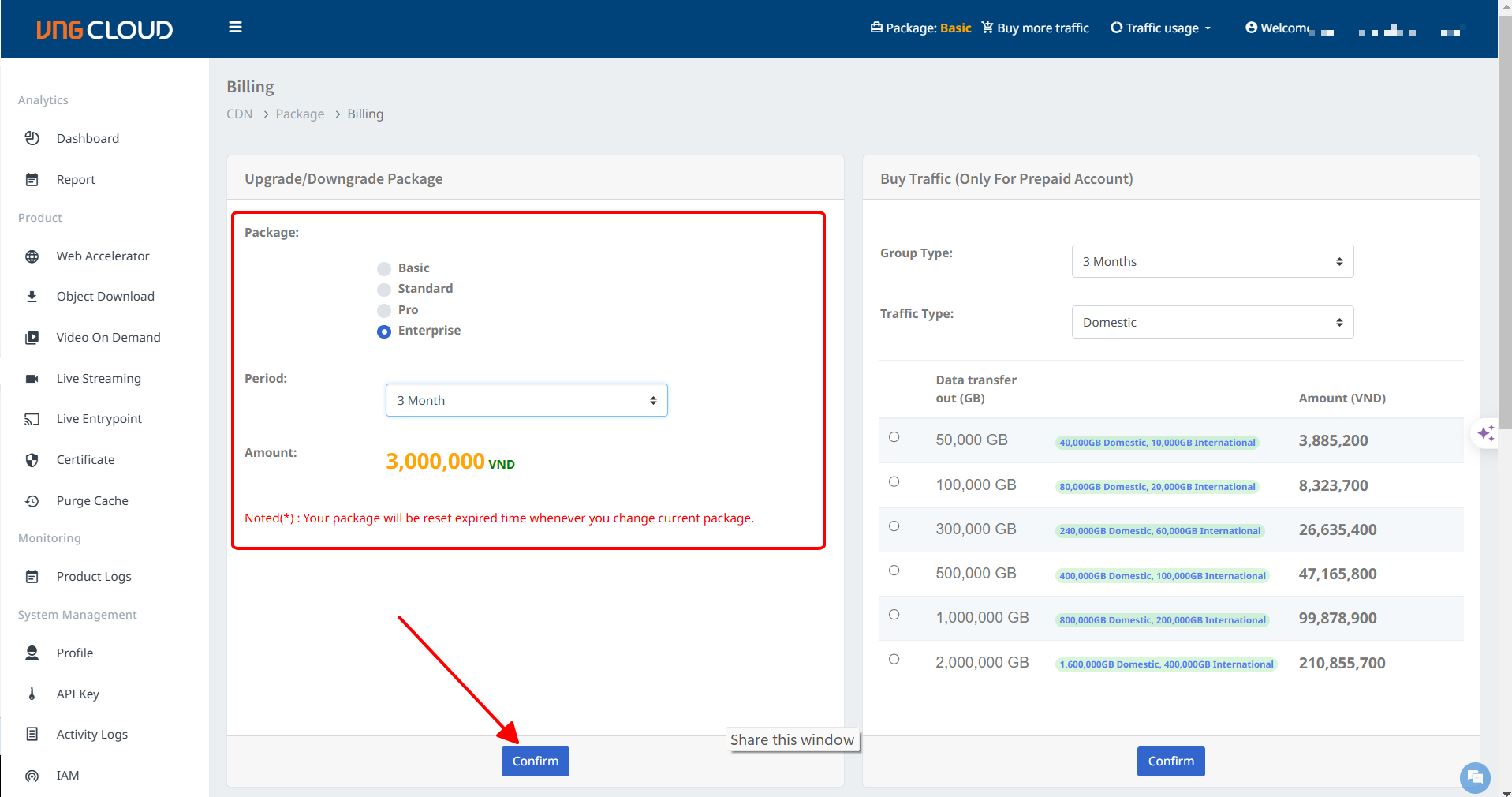The image size is (1512, 797).
Task: Open Video On Demand in sidebar
Action: [108, 338]
